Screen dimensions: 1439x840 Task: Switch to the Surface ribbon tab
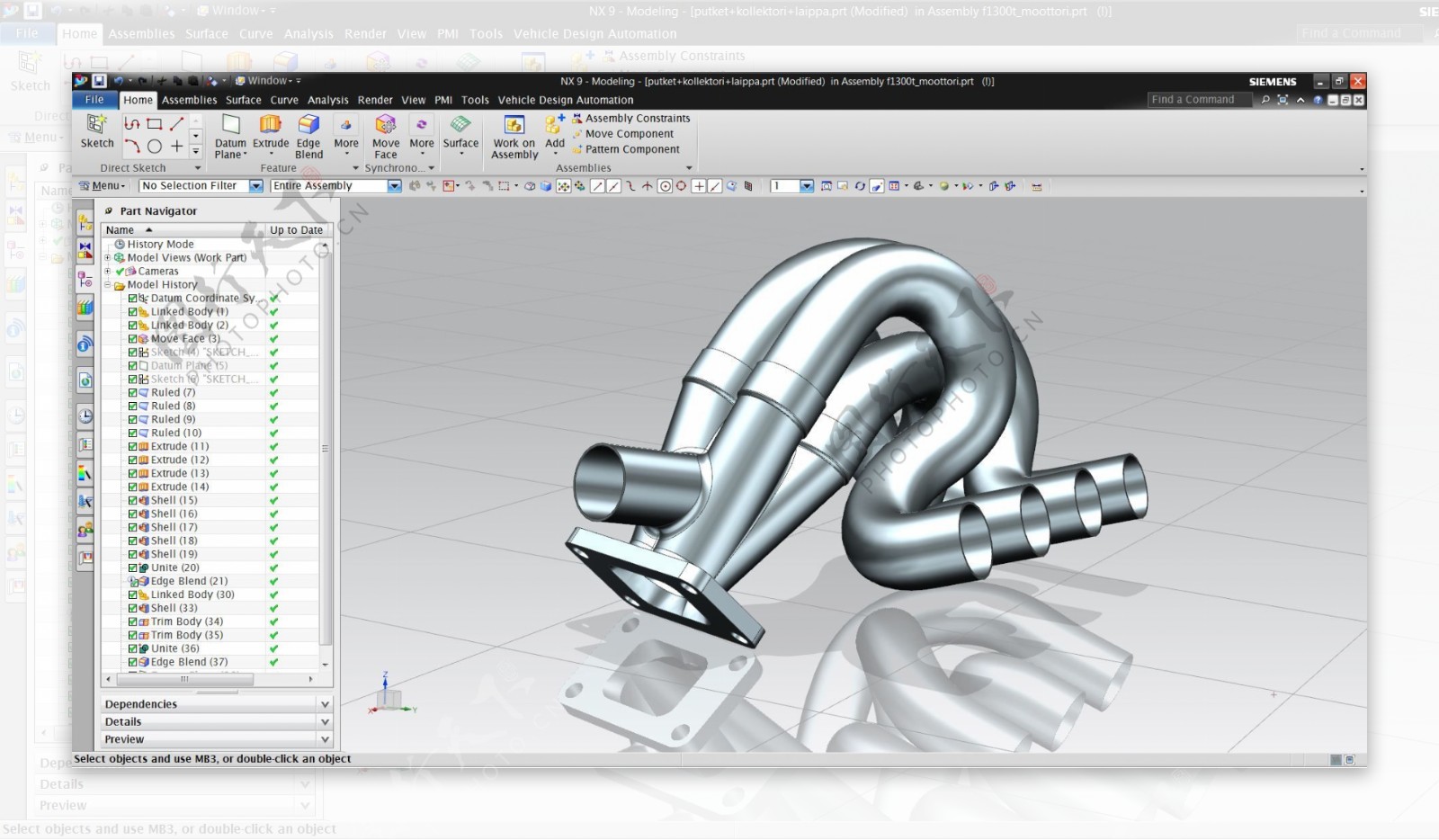243,100
